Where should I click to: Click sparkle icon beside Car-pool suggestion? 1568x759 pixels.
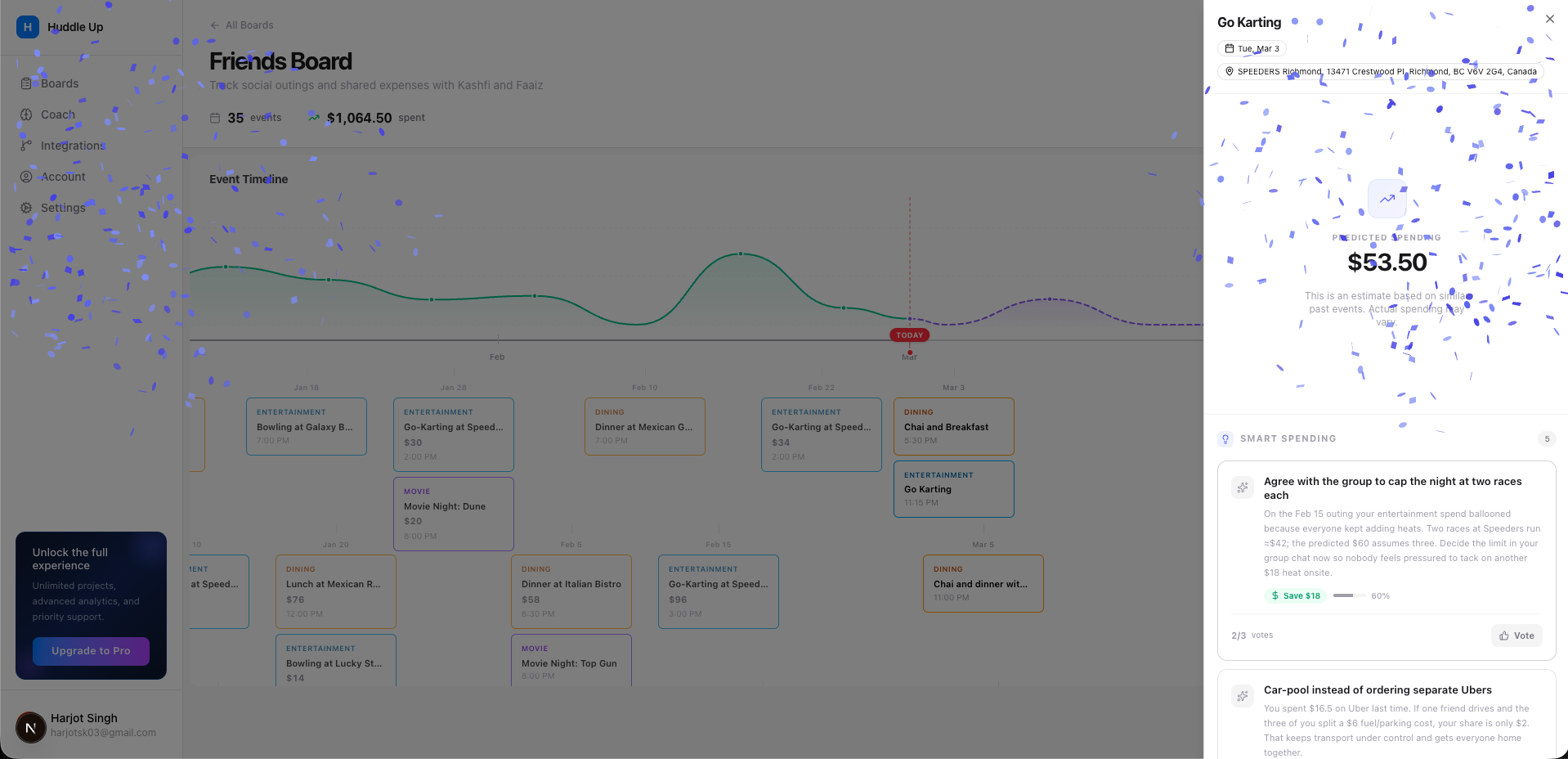click(x=1243, y=696)
